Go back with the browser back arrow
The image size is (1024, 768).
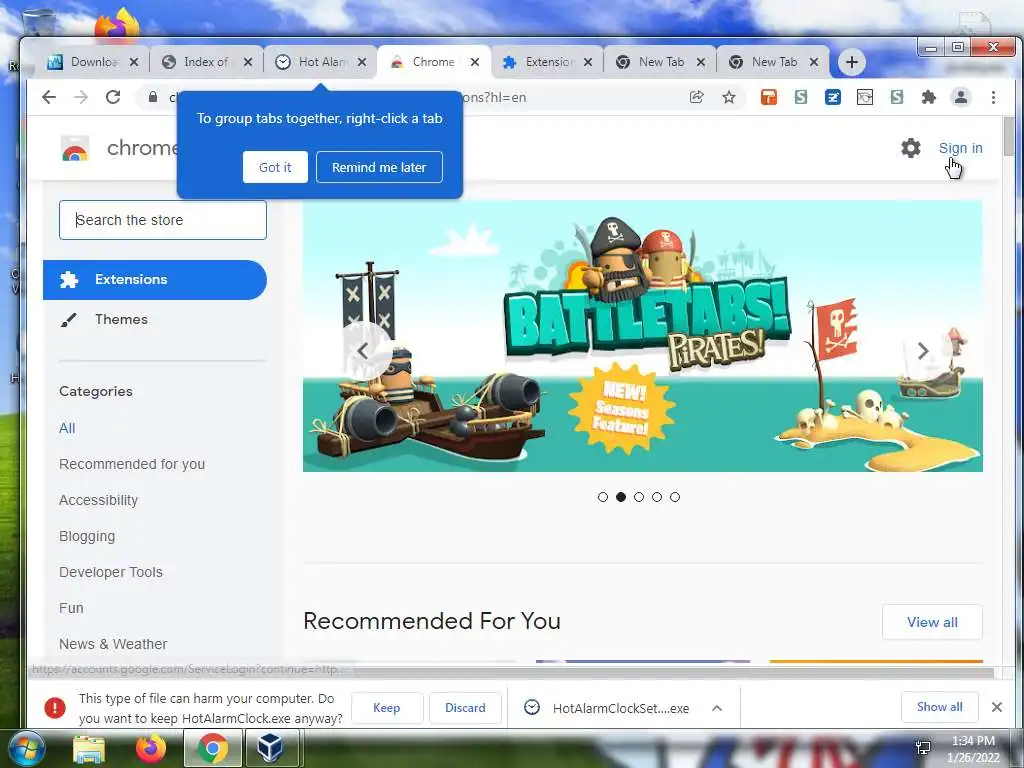[x=49, y=97]
